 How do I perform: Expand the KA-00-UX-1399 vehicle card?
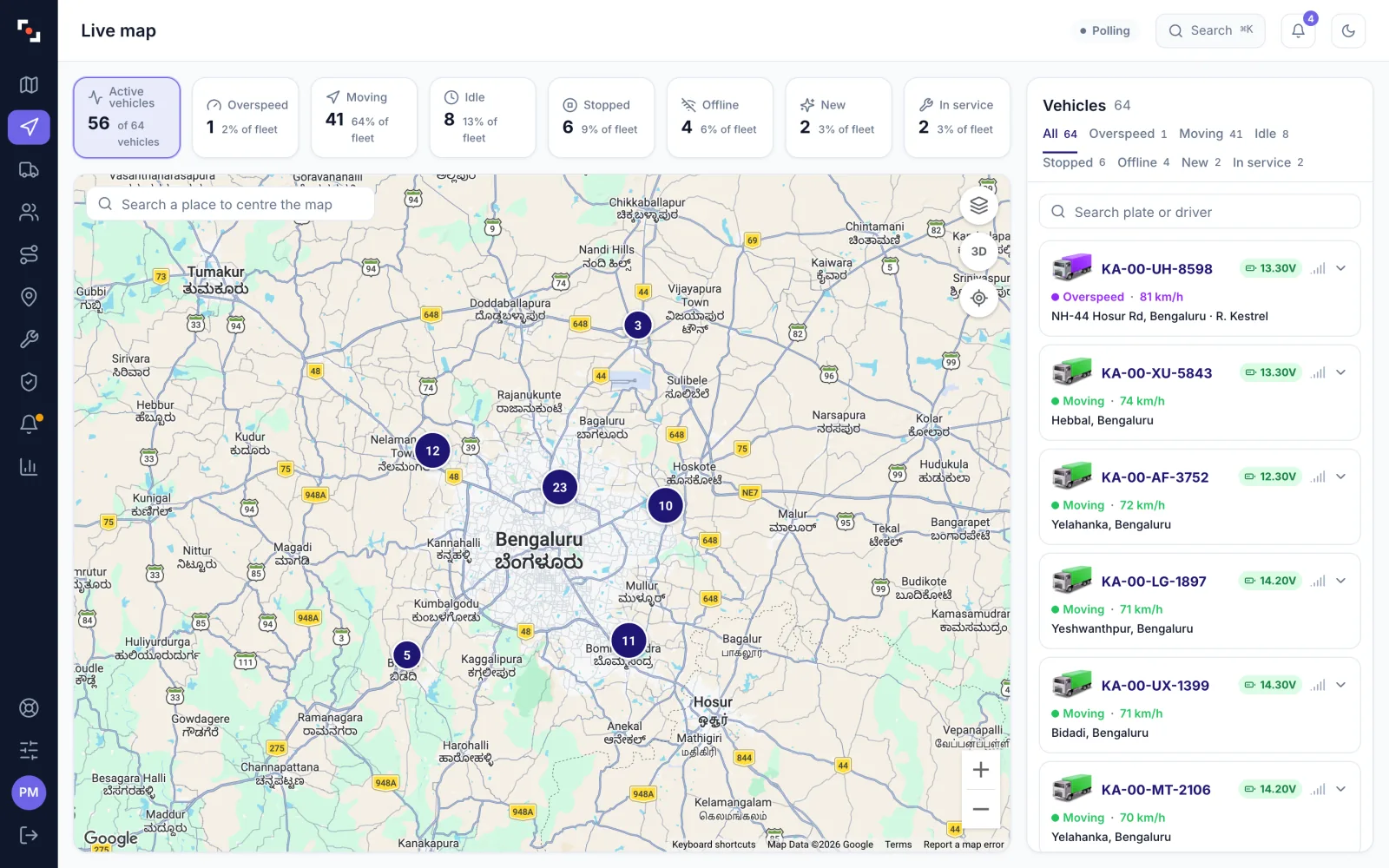click(1340, 685)
